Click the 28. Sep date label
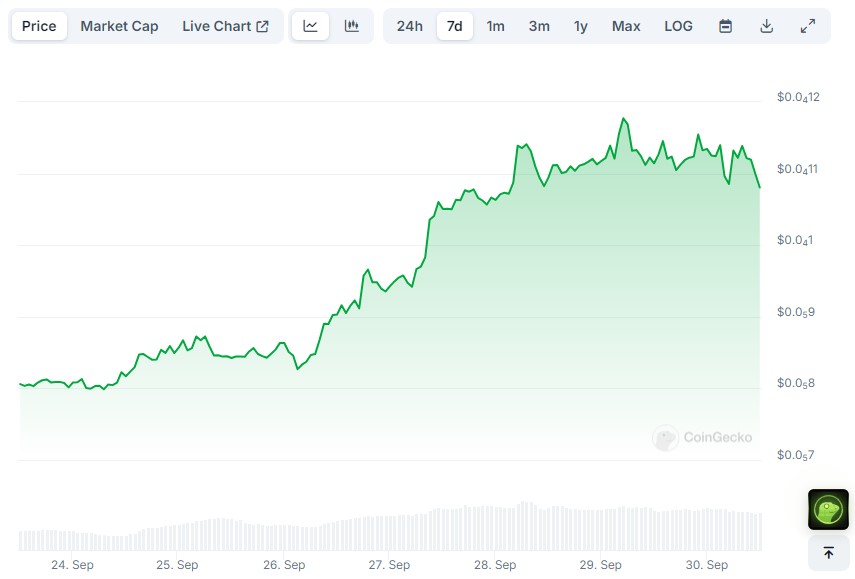855x579 pixels. pos(495,565)
